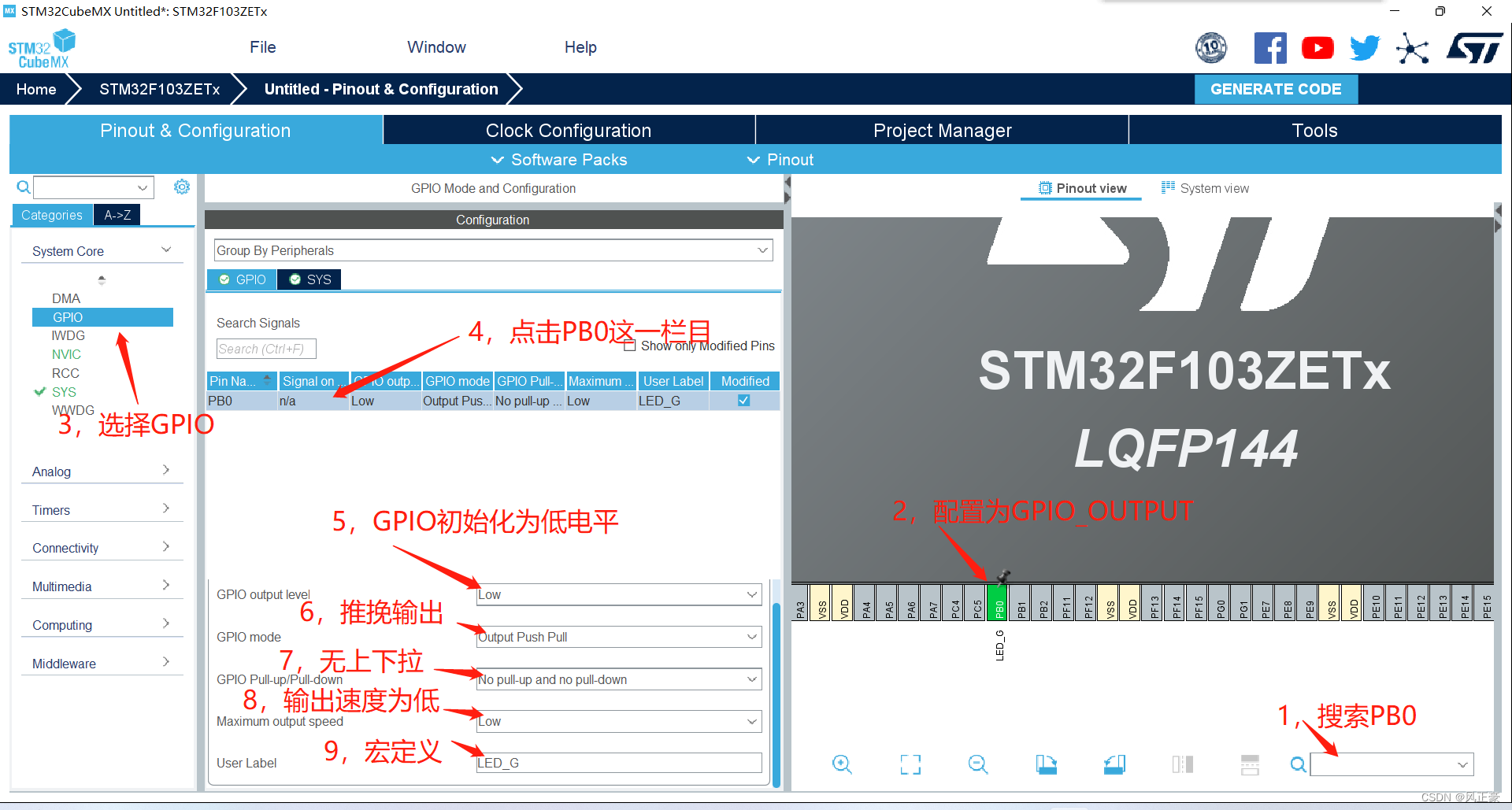
Task: Click the split view toolbar icon
Action: point(1183,764)
